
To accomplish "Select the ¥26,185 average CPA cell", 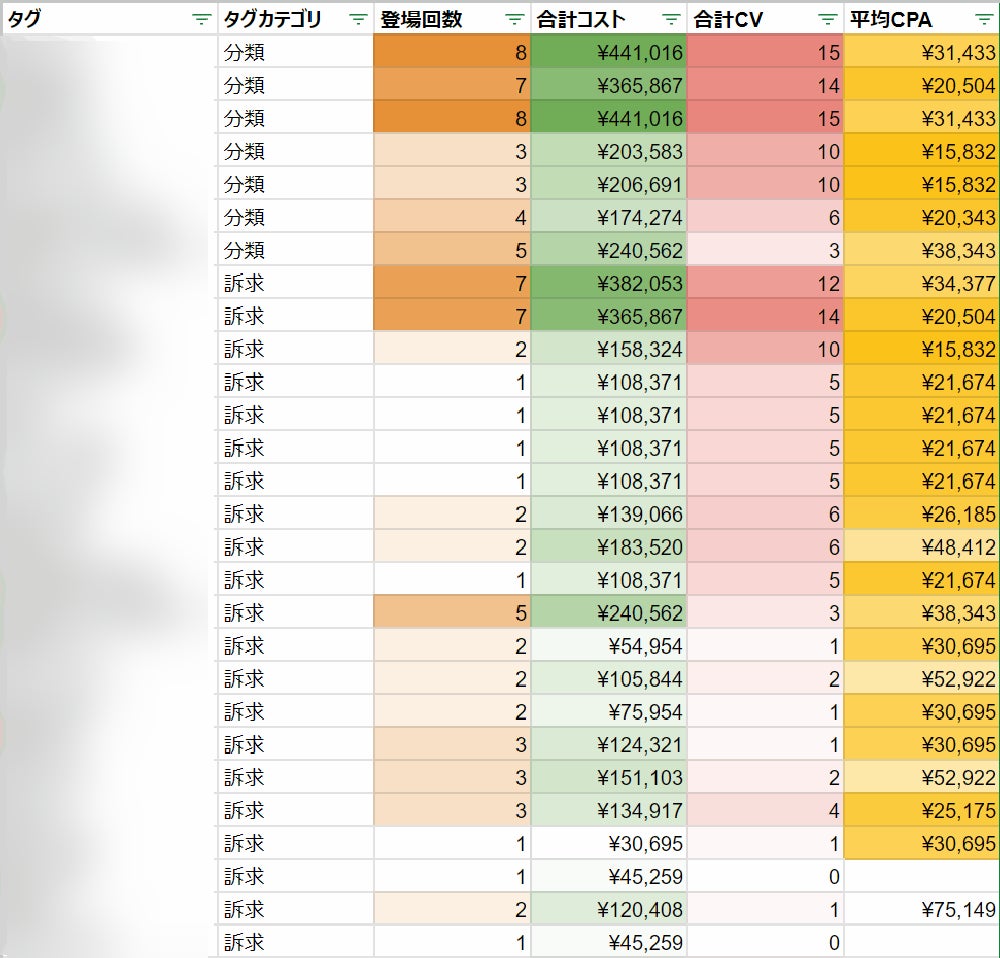I will 922,514.
